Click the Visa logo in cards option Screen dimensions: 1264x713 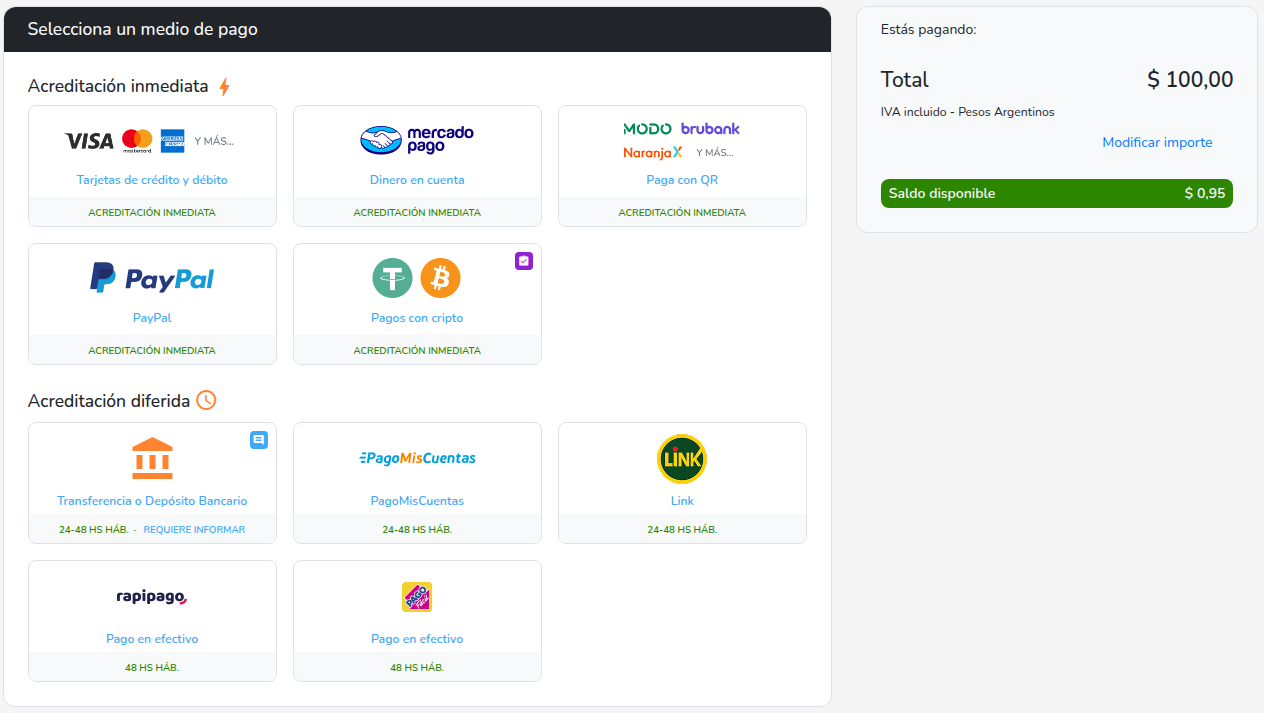click(89, 141)
